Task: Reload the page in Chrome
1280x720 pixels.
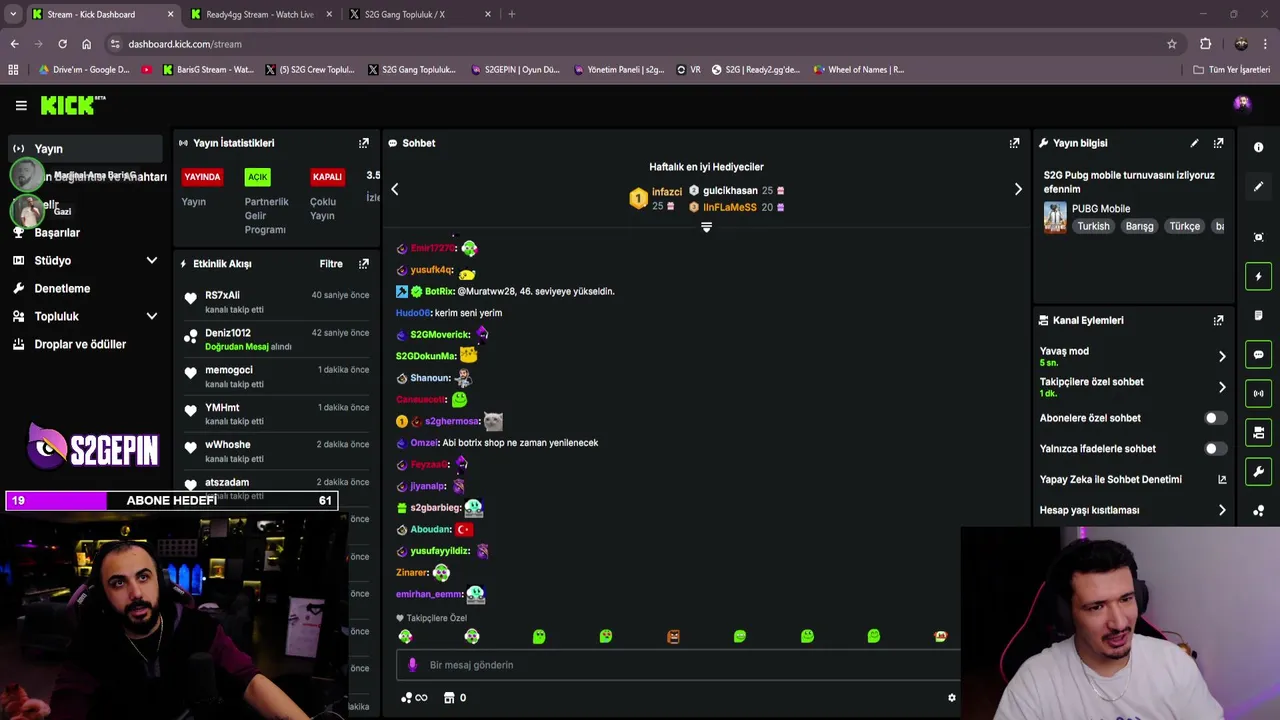Action: pos(62,44)
